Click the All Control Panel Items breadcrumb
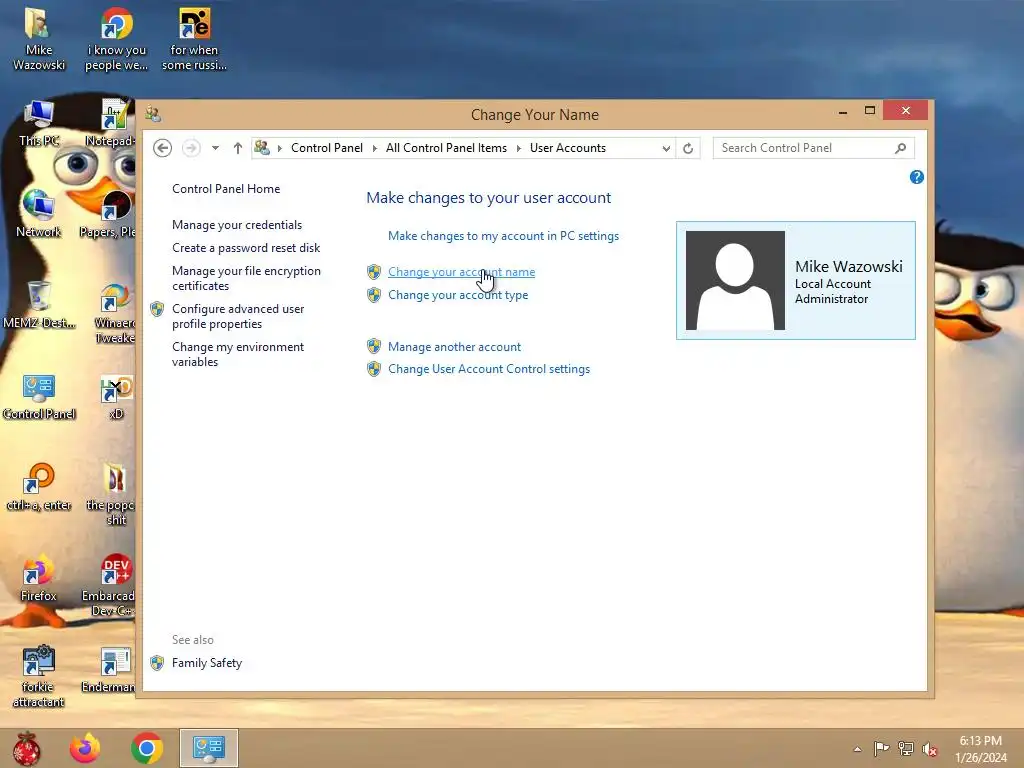Screen dimensions: 1024x768 (x=446, y=148)
